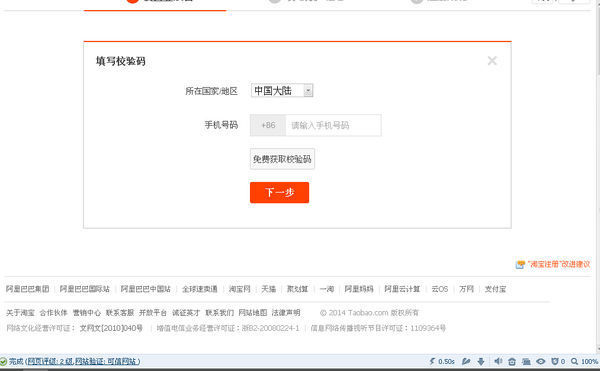Open the 全球速卖通 footer link
Screen dimensions: 600x371
point(199,289)
